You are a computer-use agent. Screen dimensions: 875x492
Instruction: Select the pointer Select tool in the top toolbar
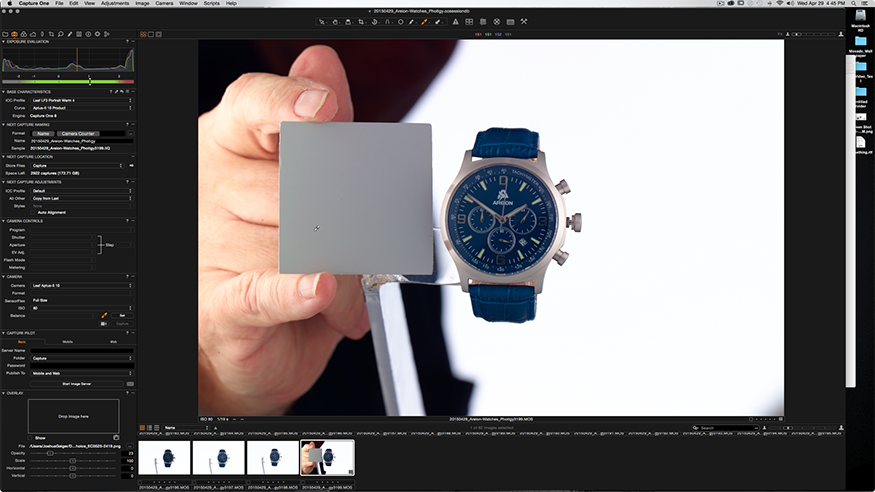pyautogui.click(x=322, y=22)
